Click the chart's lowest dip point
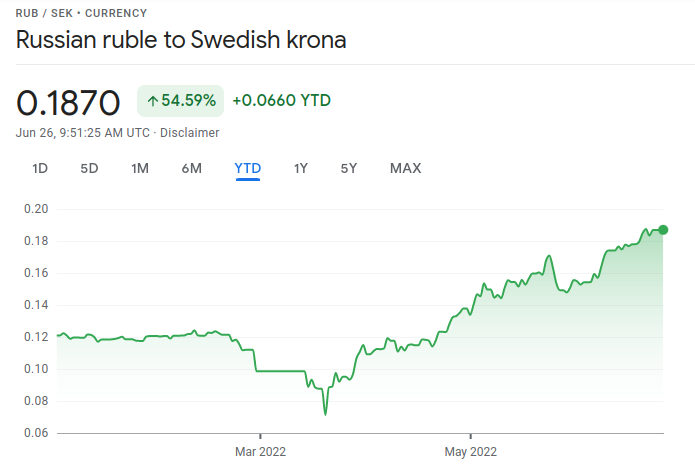This screenshot has height=471, width=695. click(325, 413)
